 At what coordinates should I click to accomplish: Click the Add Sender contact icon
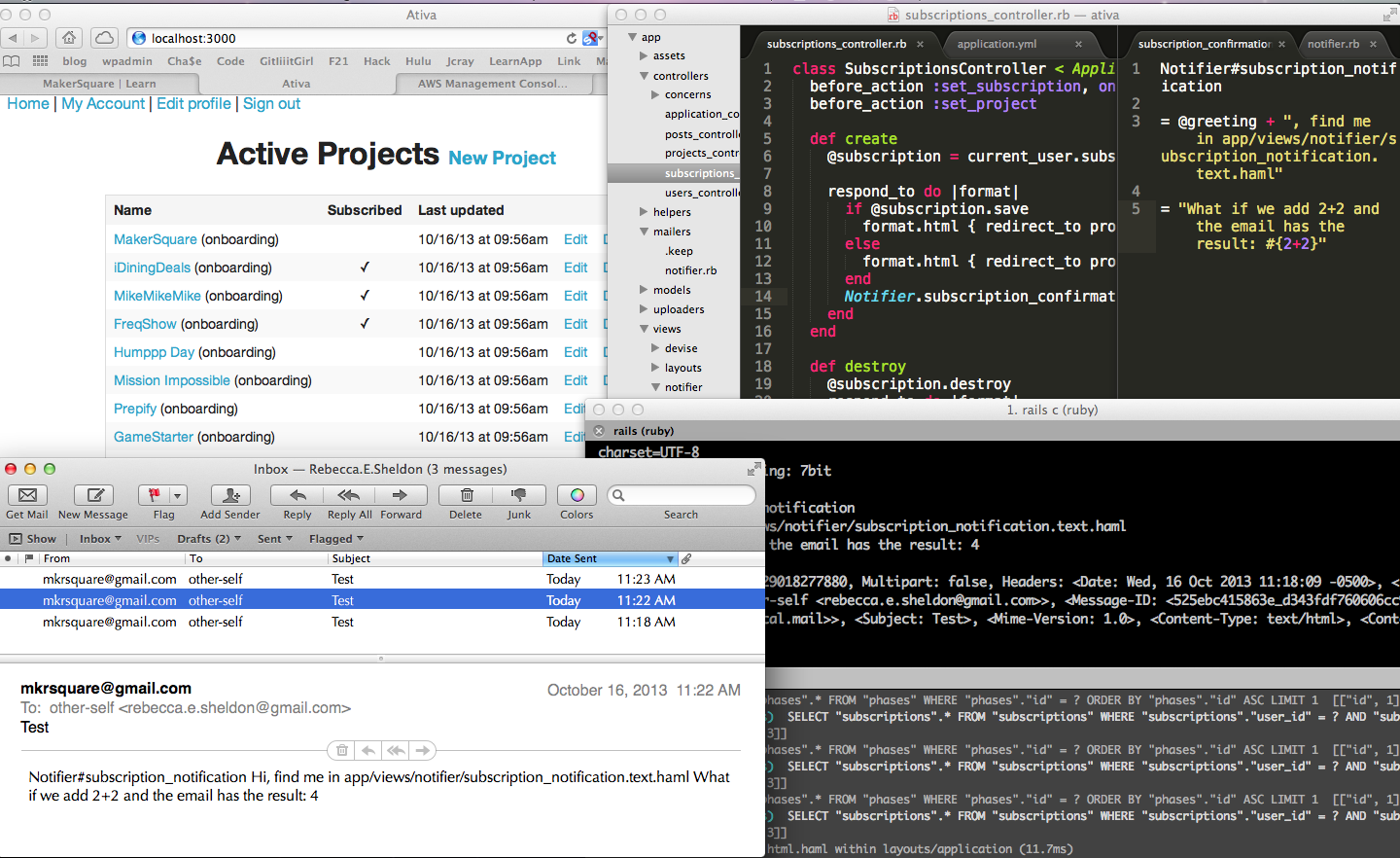[230, 495]
